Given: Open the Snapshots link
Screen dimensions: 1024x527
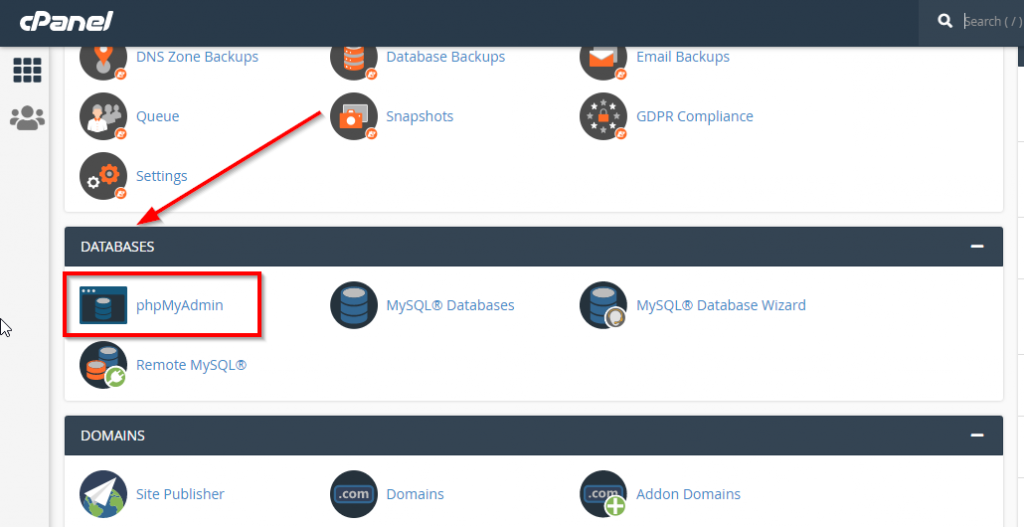Looking at the screenshot, I should pos(419,117).
